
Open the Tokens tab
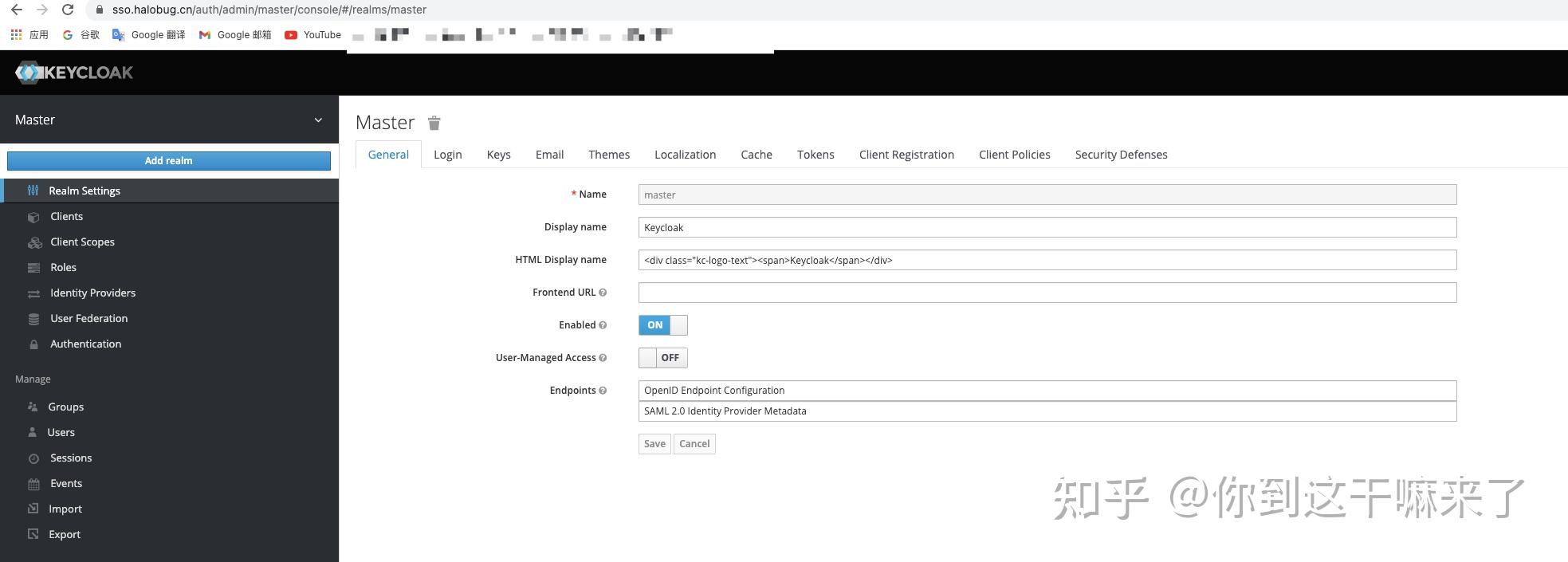[x=815, y=155]
